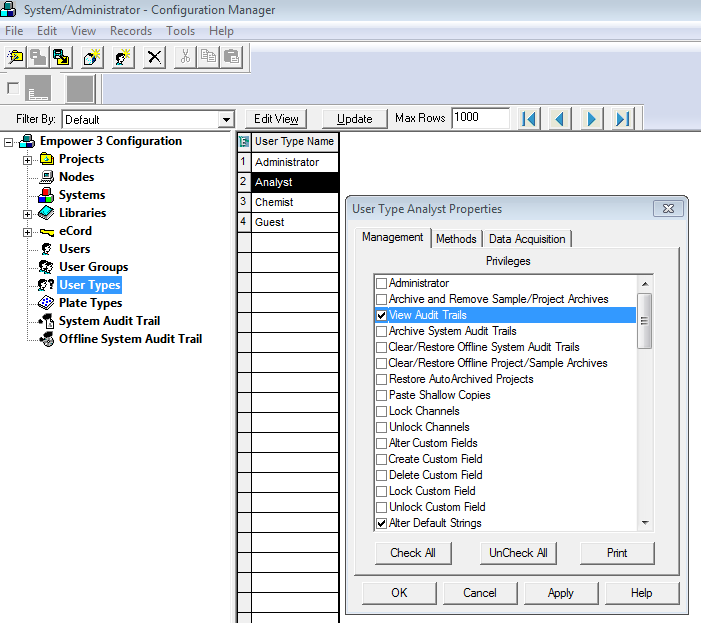Image resolution: width=701 pixels, height=623 pixels.
Task: Expand the eCord tree node
Action: [x=28, y=232]
